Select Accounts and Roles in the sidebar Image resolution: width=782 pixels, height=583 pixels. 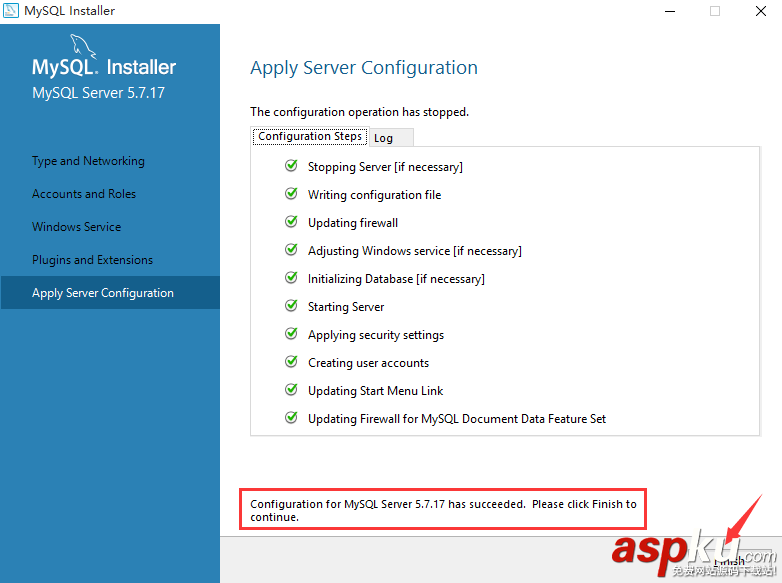[84, 194]
